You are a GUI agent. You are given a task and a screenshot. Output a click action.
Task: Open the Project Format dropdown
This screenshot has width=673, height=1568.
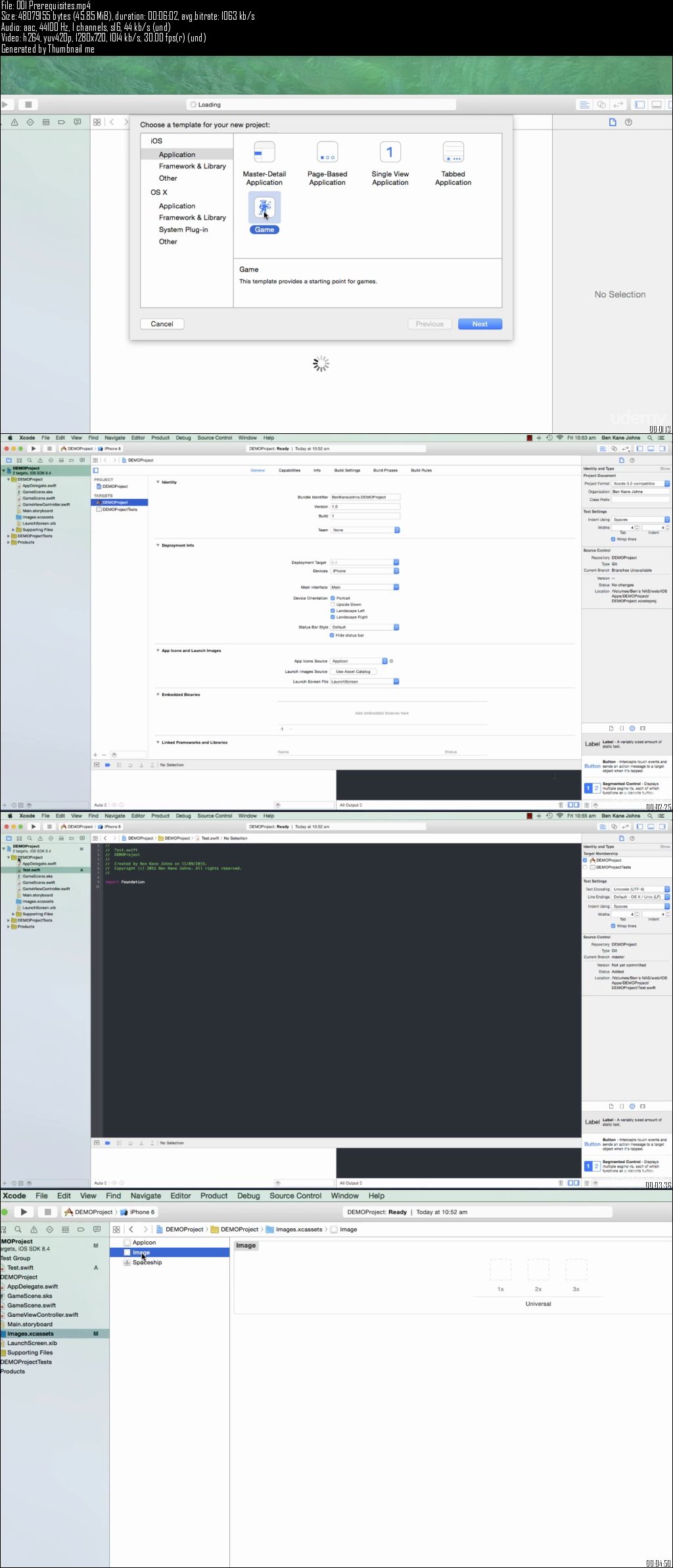coord(641,483)
